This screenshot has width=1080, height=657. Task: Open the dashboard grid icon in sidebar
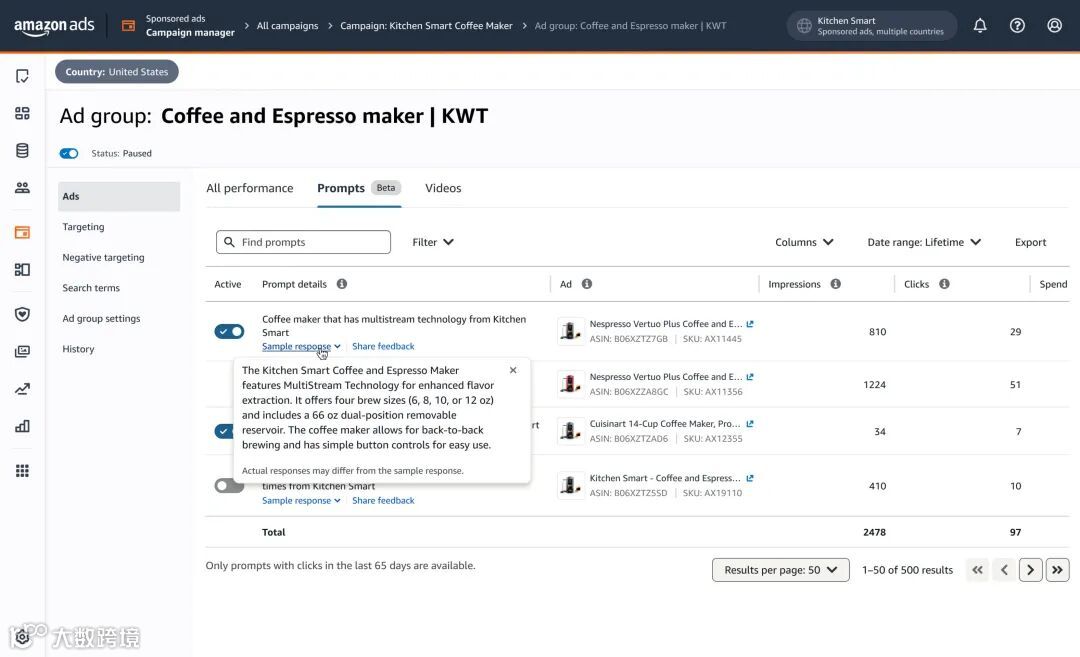pyautogui.click(x=22, y=113)
